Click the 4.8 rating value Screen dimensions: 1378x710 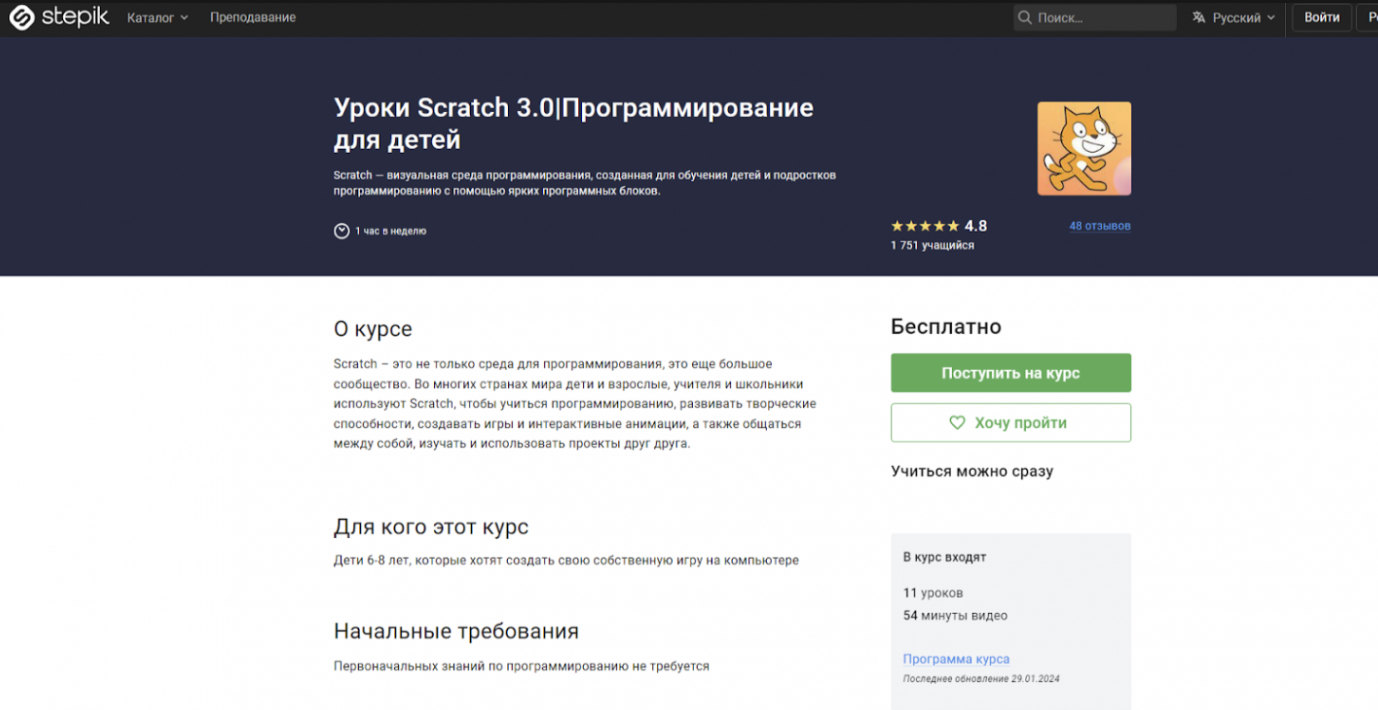[x=976, y=226]
